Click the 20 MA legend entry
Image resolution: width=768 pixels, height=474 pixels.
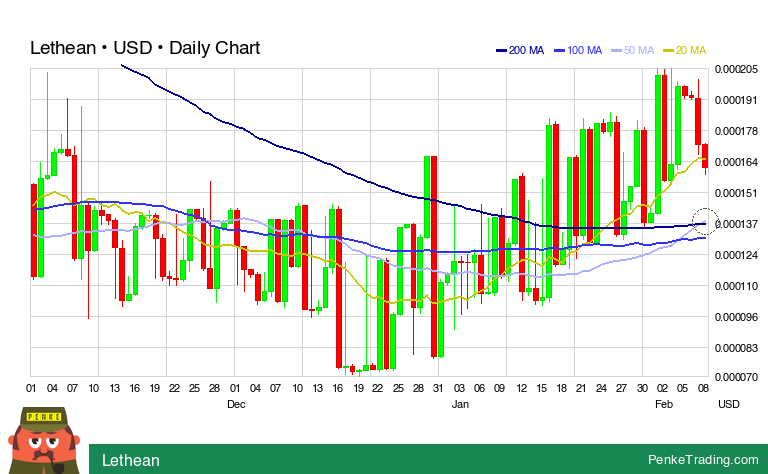point(685,50)
